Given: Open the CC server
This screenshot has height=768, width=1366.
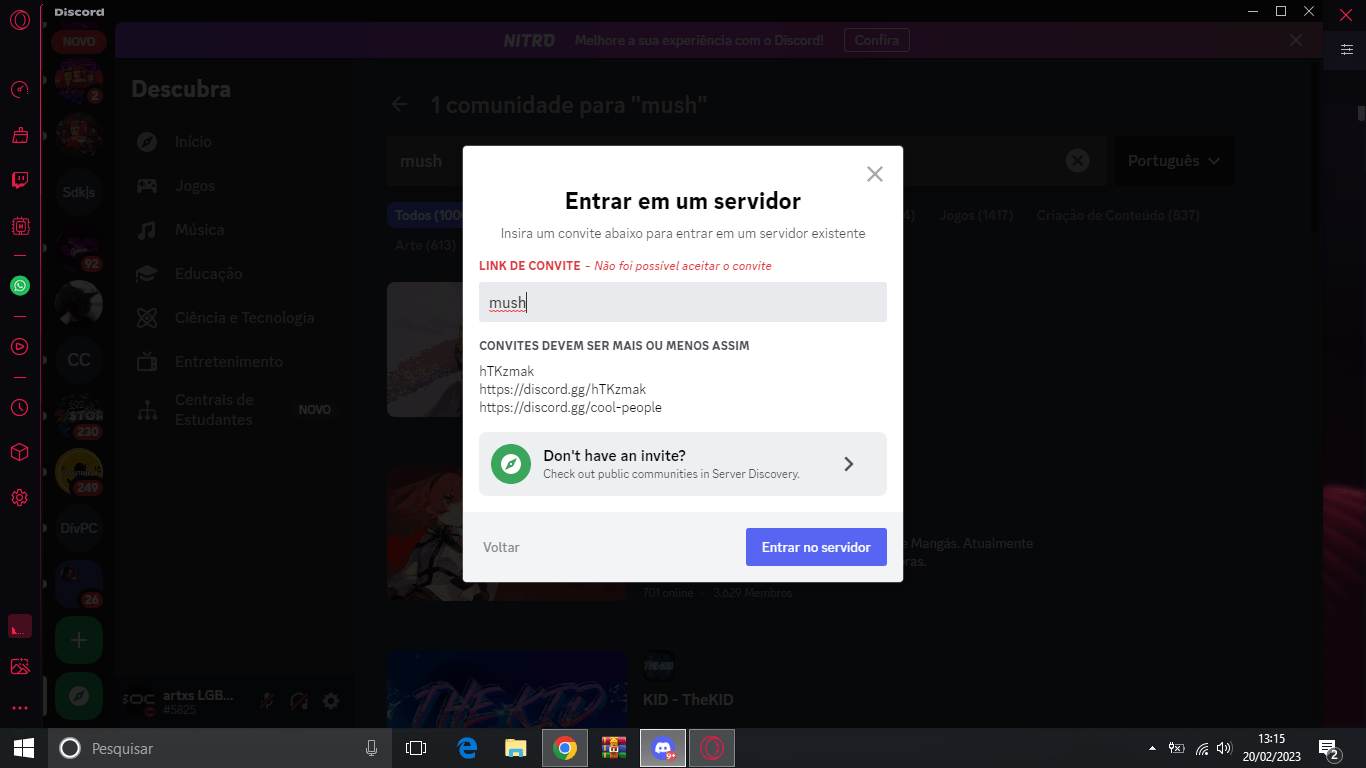Looking at the screenshot, I should [x=79, y=360].
